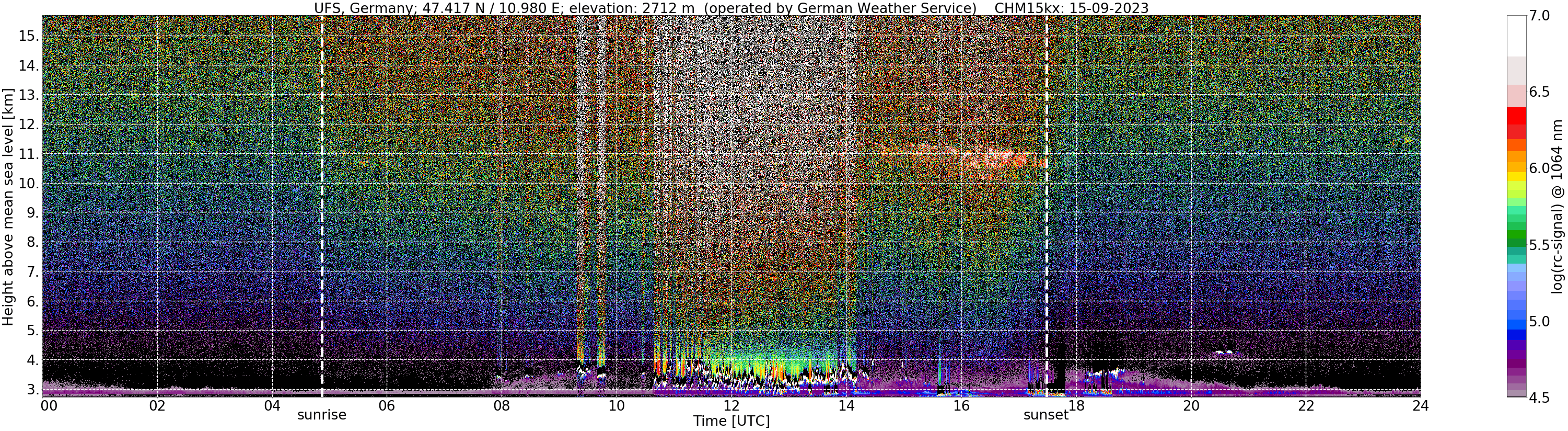The width and height of the screenshot is (1568, 431).
Task: Click the y-axis tick label '10.'
Action: [29, 184]
